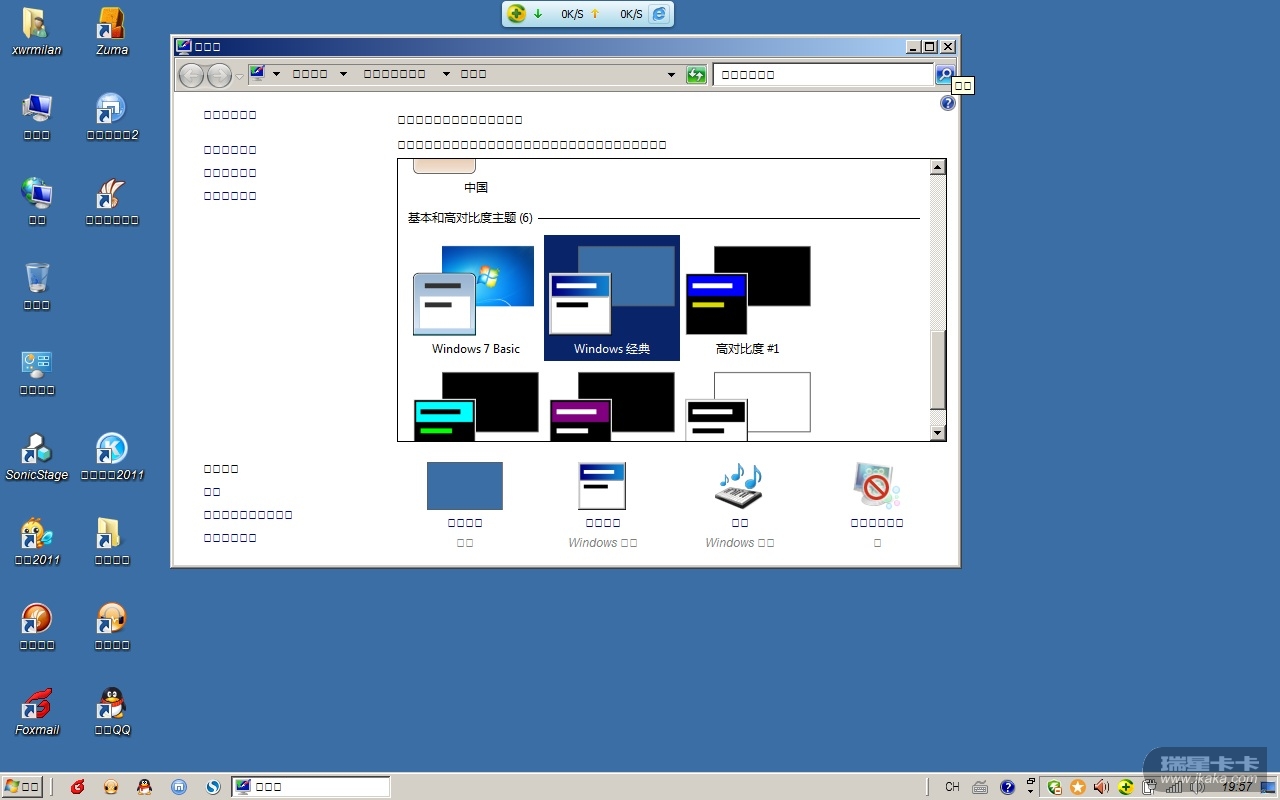Click the theme list scrollbar up arrow
1280x800 pixels.
(938, 167)
